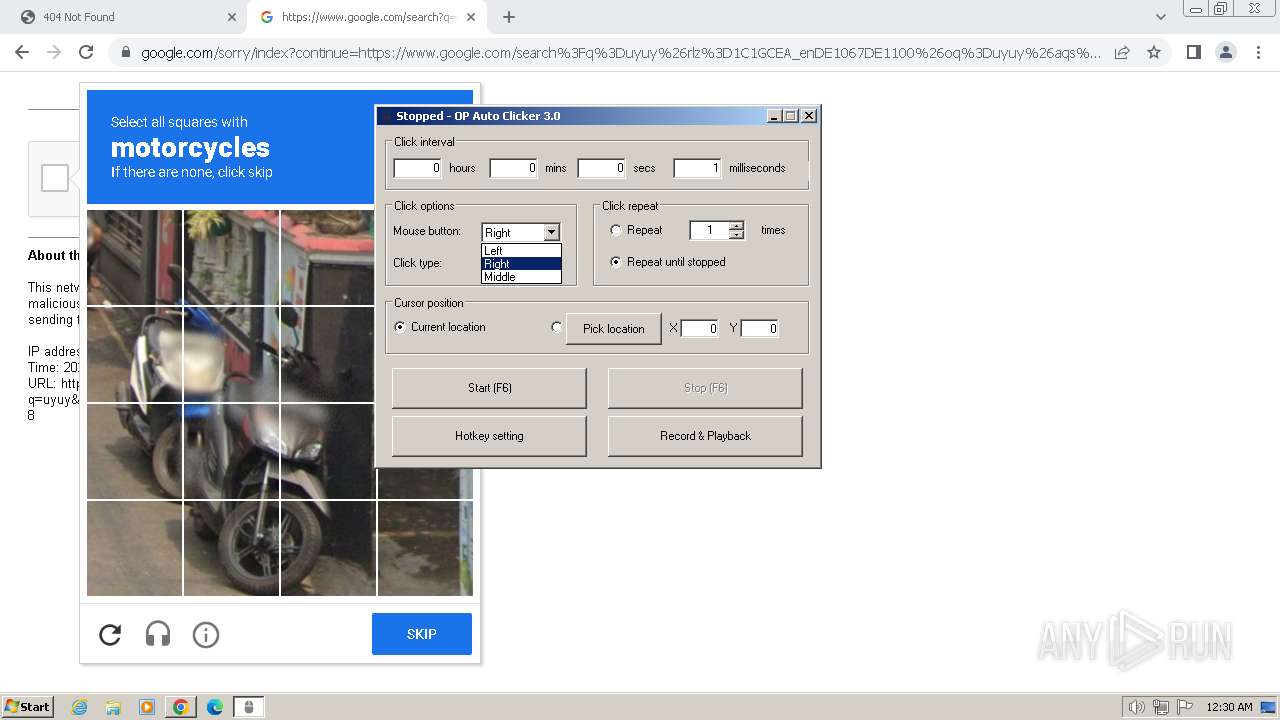Decrease the repeat times spinner
Image resolution: width=1280 pixels, height=720 pixels.
coord(737,235)
